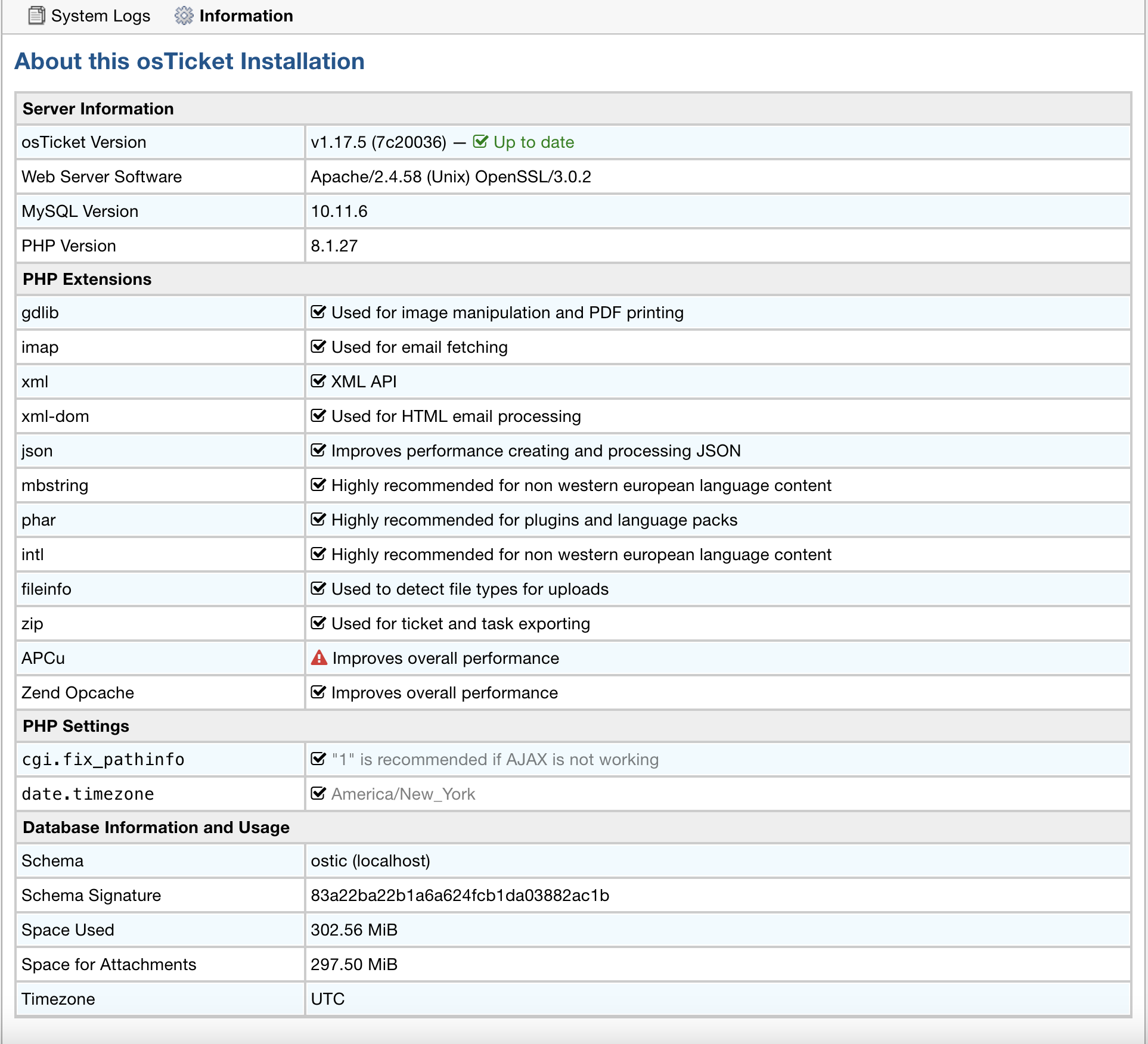Click Space for Attachments value '297.50 MiB'
The image size is (1148, 1044).
coord(354,965)
